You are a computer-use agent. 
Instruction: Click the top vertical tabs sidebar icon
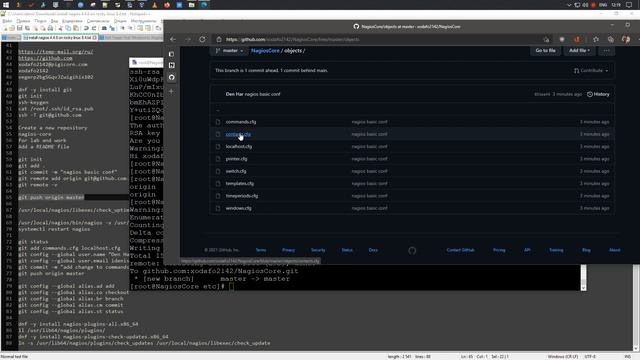click(x=171, y=54)
